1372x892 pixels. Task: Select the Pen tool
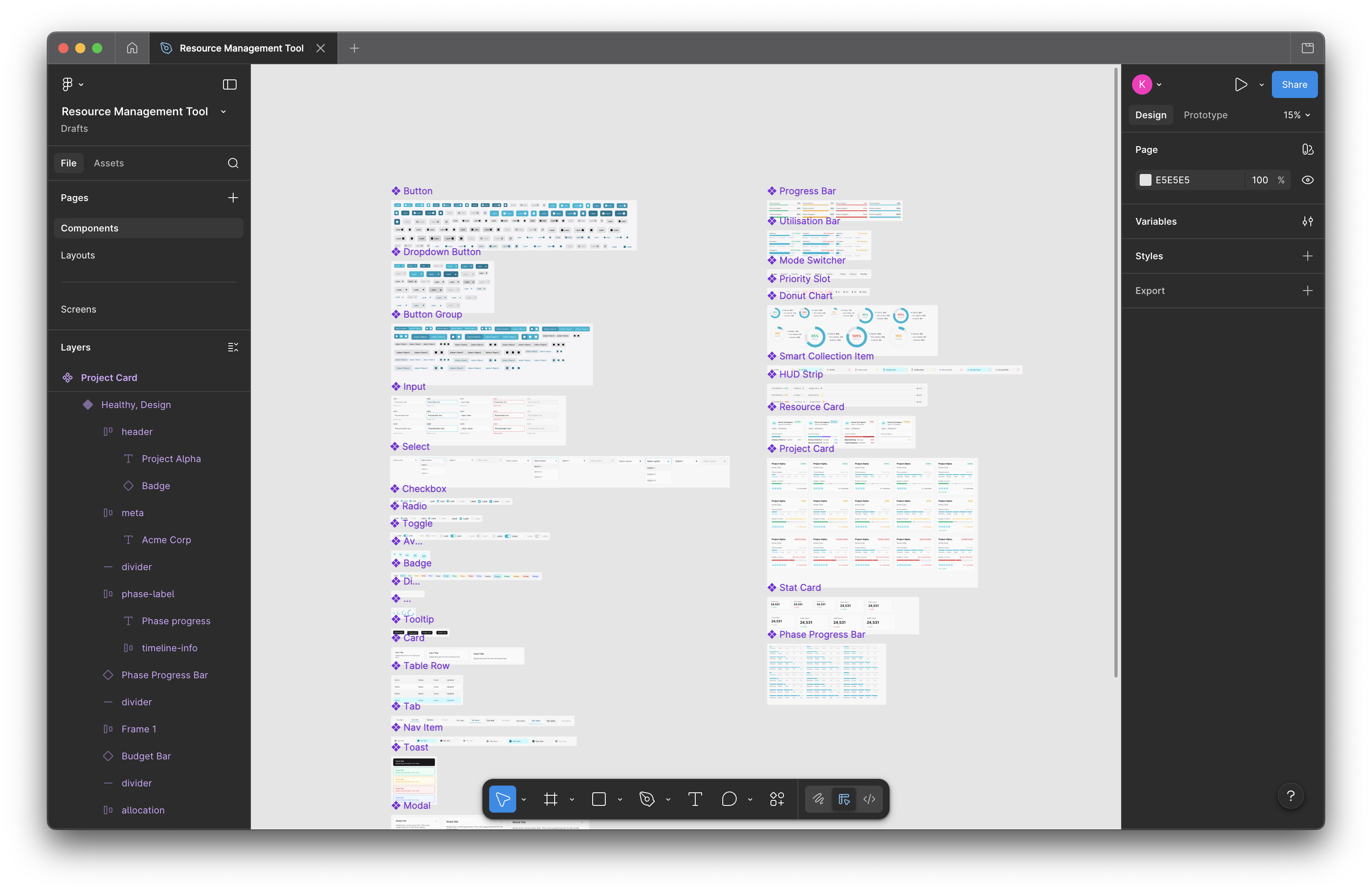(647, 799)
